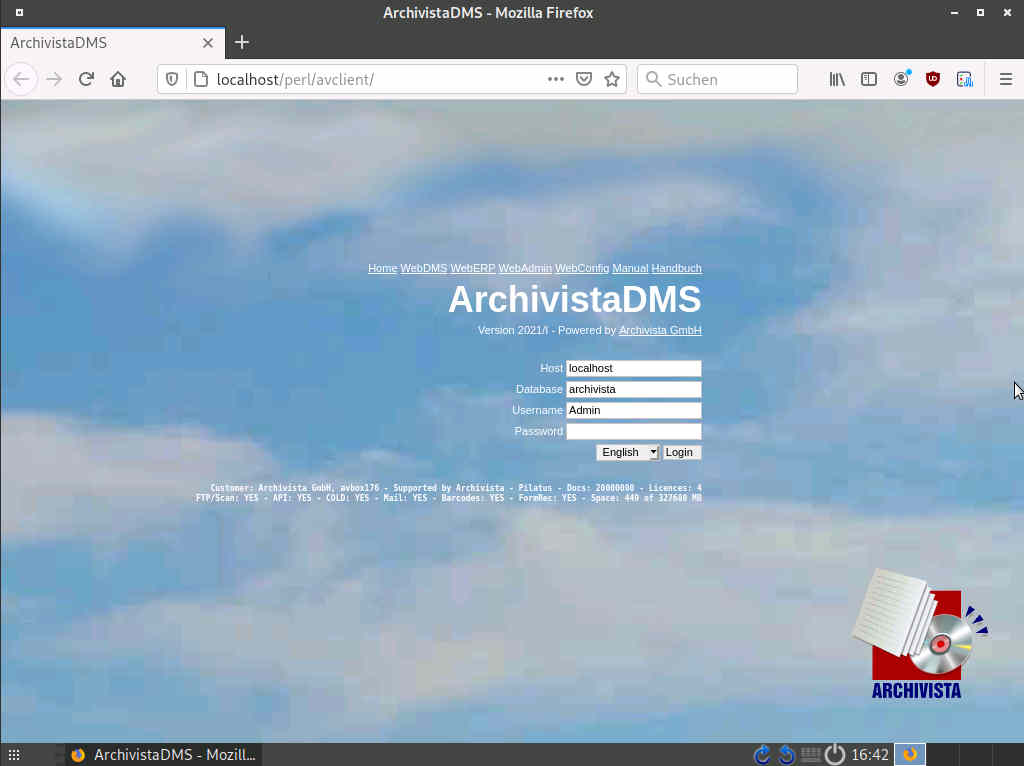Click the power button in taskbar
The width and height of the screenshot is (1024, 766).
(835, 755)
